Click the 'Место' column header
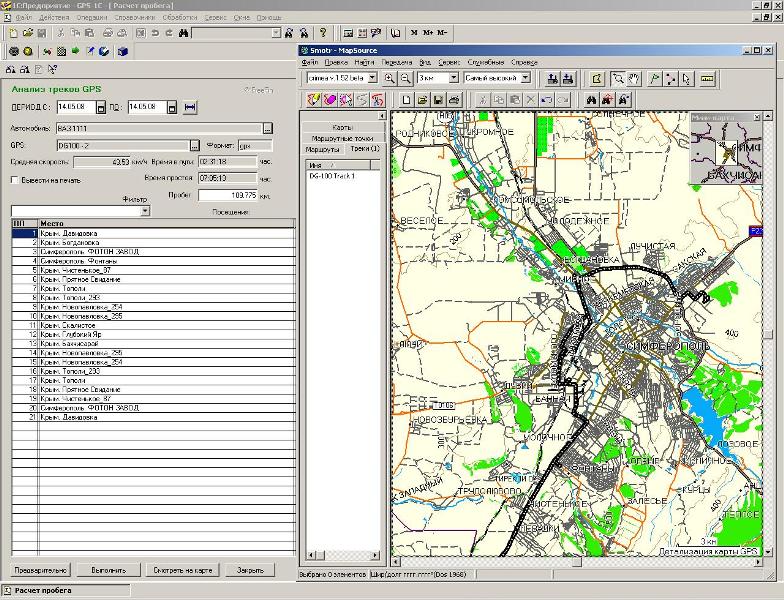Screen dimensions: 784x600 tap(167, 224)
